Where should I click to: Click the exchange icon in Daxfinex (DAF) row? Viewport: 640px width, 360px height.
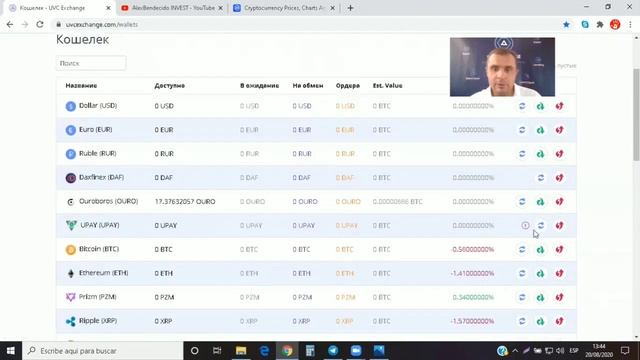pyautogui.click(x=541, y=178)
